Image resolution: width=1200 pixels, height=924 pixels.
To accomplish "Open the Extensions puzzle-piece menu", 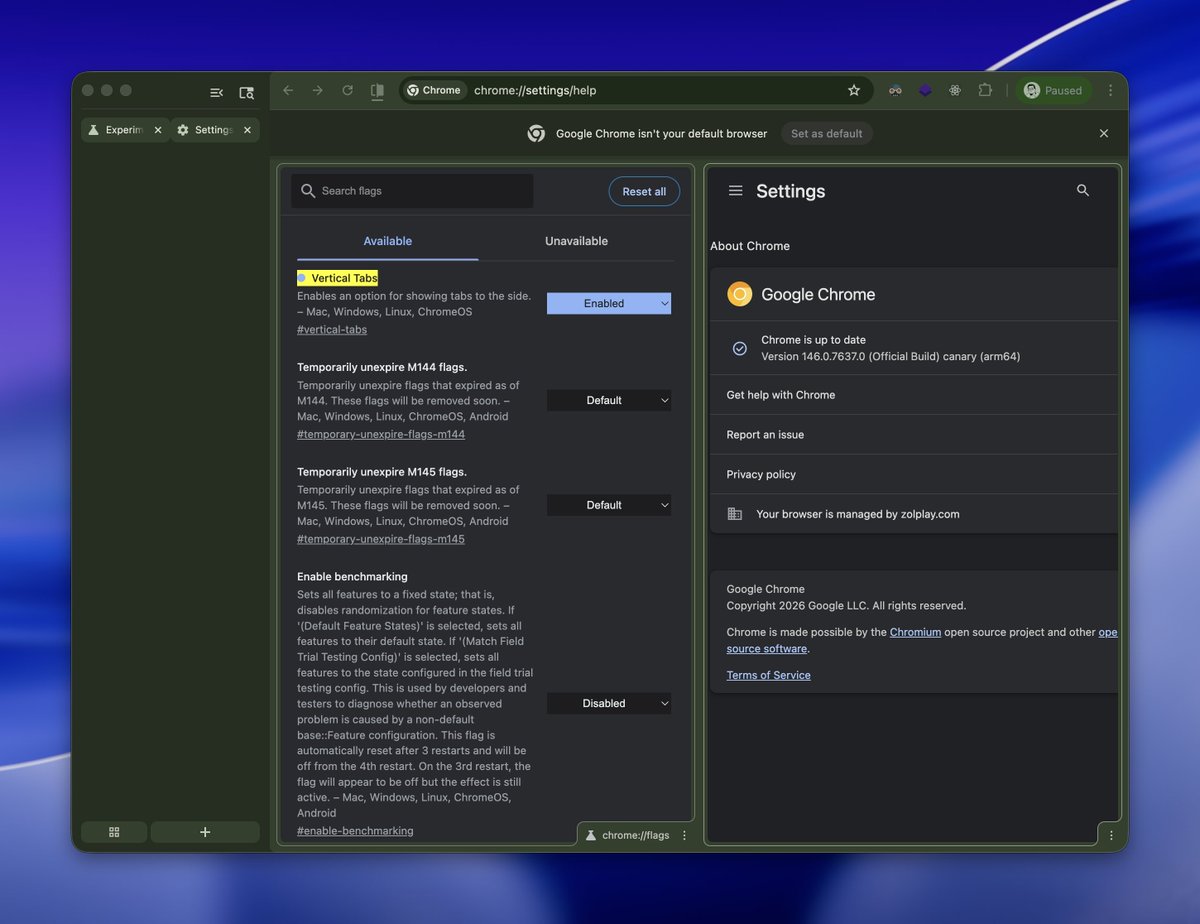I will tap(985, 90).
